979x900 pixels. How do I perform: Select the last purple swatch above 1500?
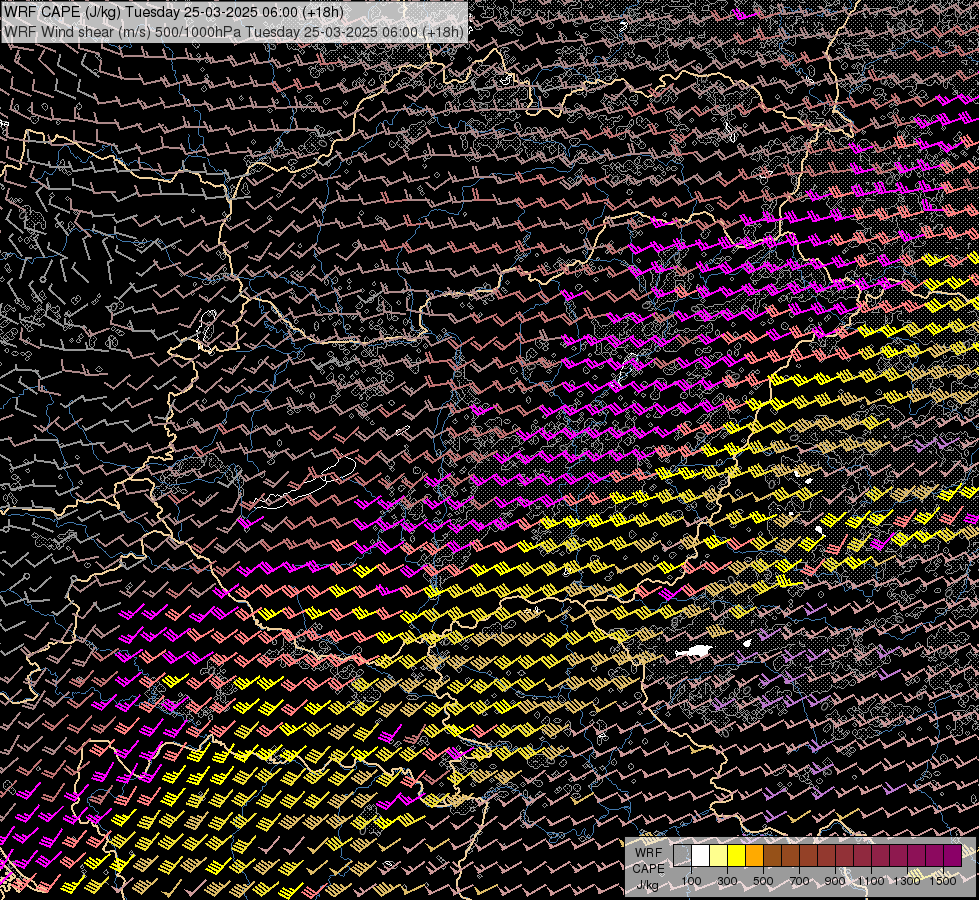tap(952, 856)
